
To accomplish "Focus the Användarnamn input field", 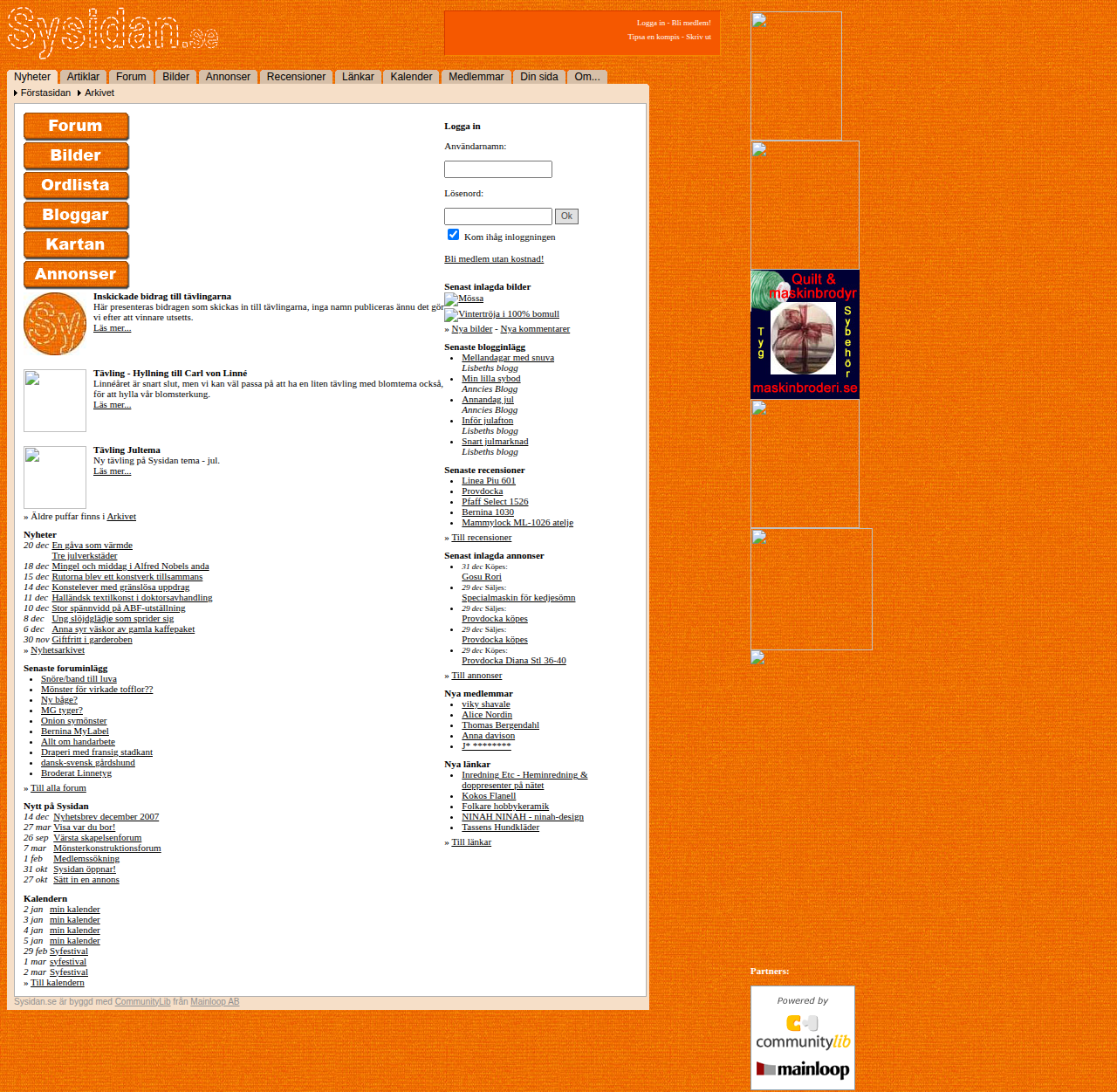I will (498, 169).
